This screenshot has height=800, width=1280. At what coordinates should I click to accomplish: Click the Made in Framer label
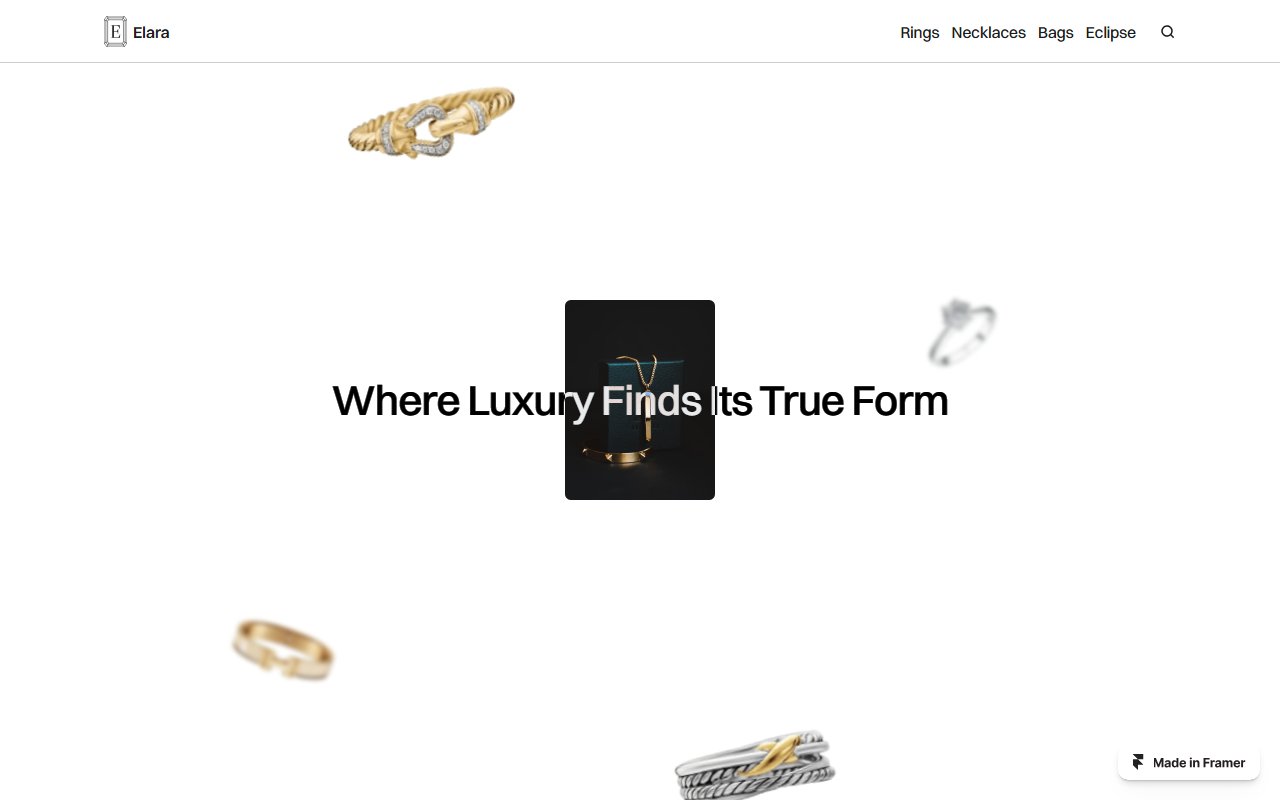pyautogui.click(x=1199, y=763)
